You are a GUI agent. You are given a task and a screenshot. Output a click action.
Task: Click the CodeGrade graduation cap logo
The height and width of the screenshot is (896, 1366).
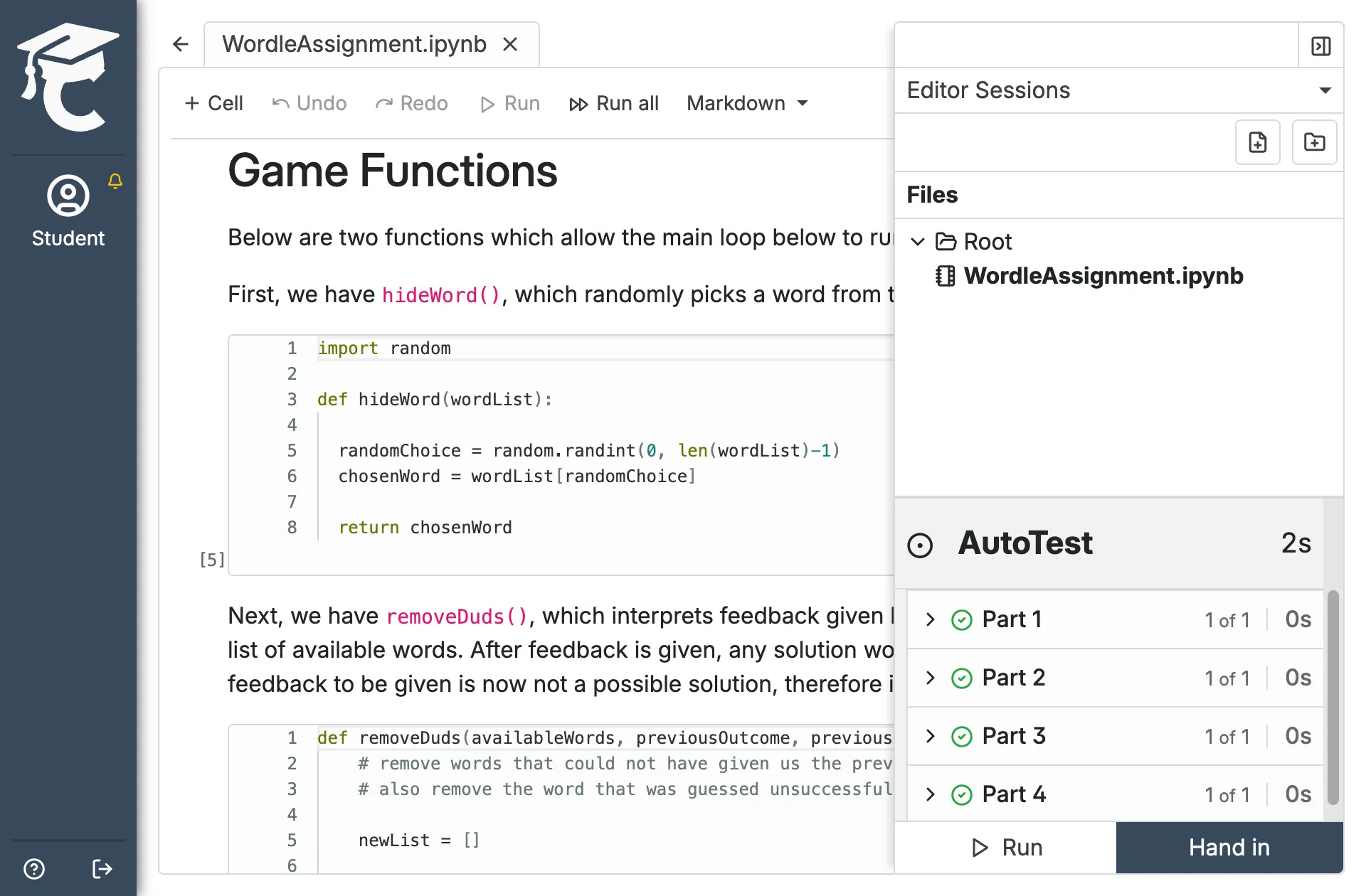[x=68, y=77]
